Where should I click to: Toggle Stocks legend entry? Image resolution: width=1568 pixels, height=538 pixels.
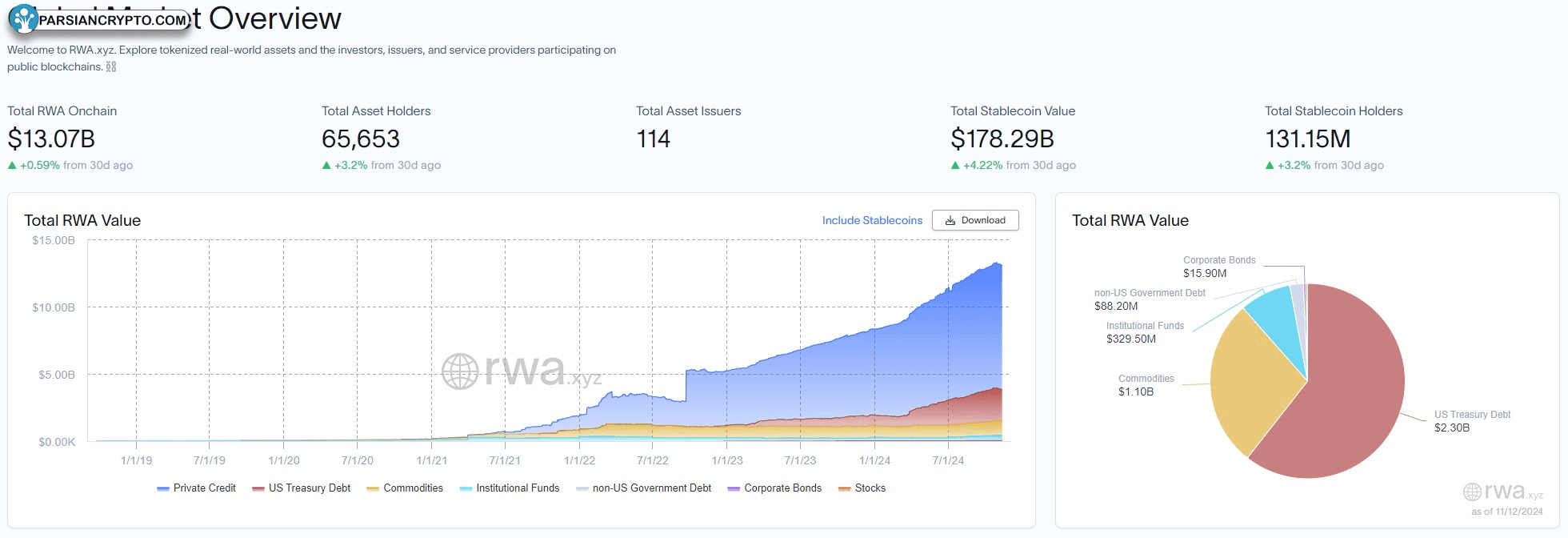tap(862, 488)
